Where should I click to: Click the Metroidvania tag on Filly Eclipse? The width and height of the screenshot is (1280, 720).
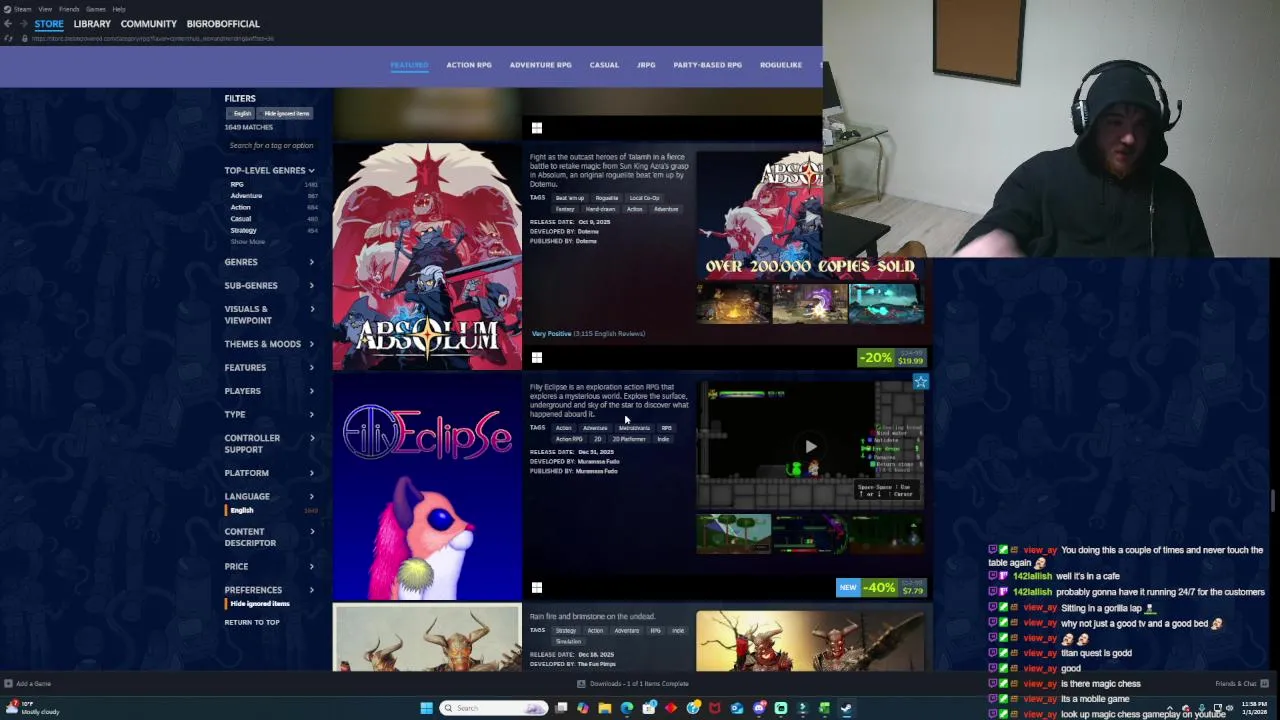click(634, 428)
